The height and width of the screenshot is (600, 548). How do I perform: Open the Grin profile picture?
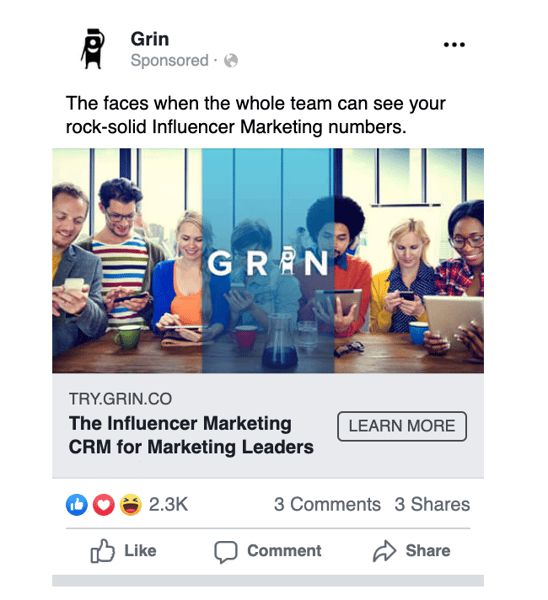click(x=92, y=49)
